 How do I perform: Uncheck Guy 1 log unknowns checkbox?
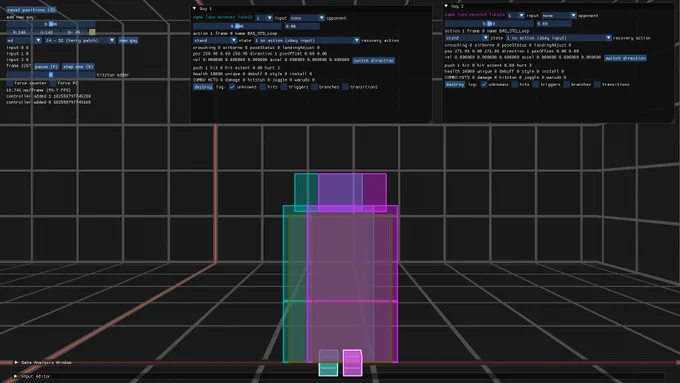pyautogui.click(x=232, y=87)
